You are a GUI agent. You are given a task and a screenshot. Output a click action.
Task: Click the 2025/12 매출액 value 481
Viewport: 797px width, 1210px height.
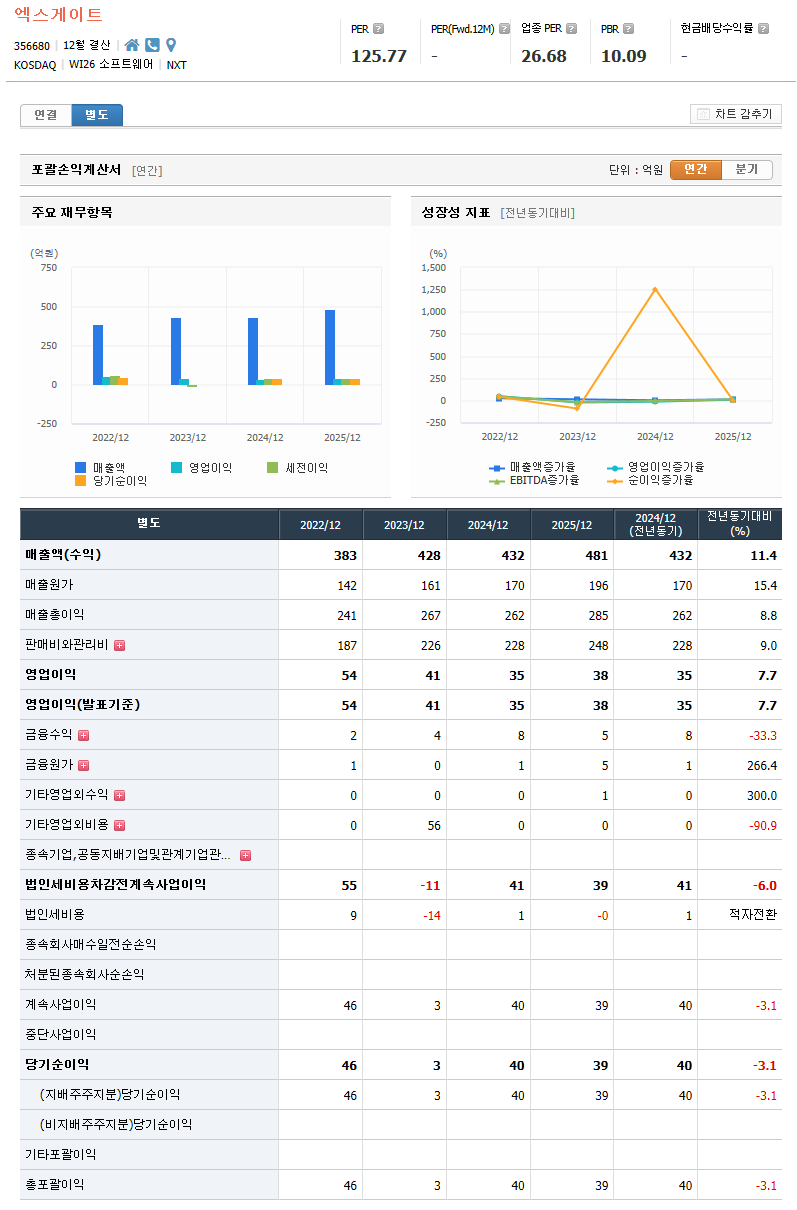coord(598,555)
